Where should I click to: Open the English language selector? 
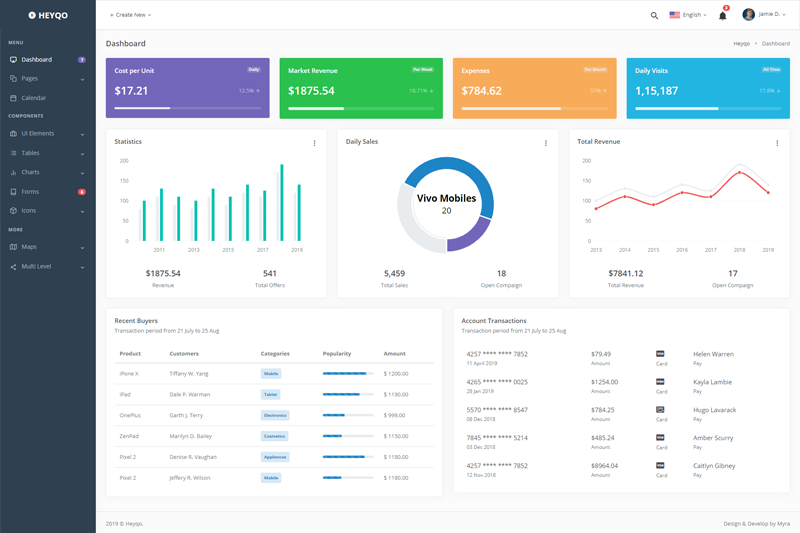(687, 15)
